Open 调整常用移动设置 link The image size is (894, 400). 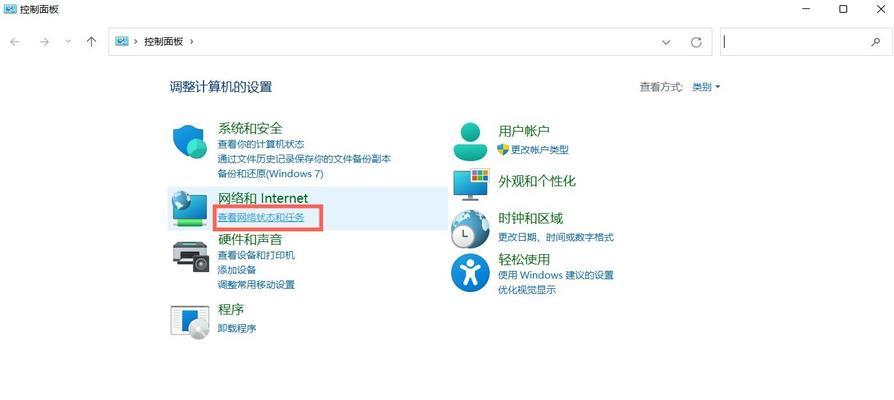256,284
